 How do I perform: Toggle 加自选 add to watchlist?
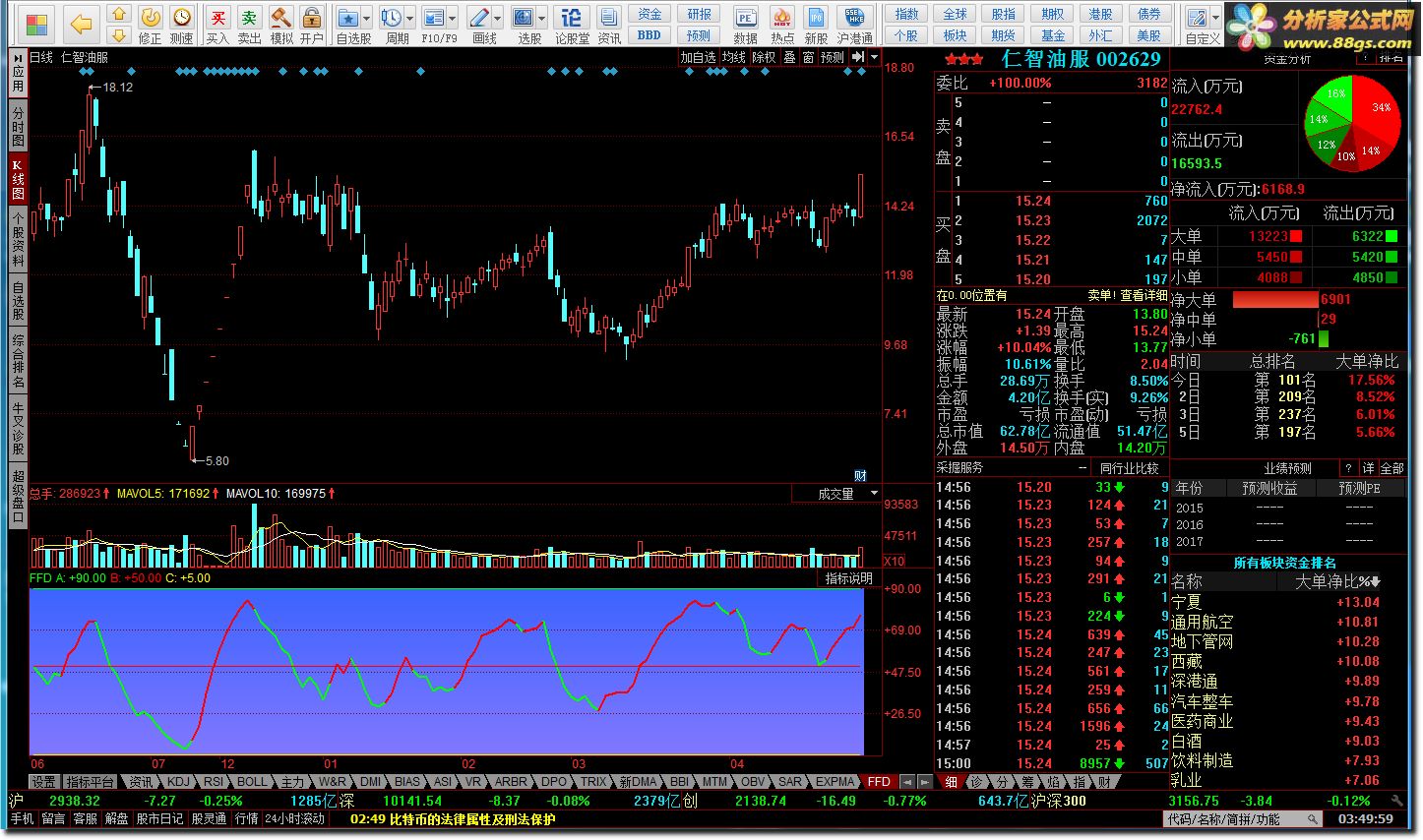[698, 58]
